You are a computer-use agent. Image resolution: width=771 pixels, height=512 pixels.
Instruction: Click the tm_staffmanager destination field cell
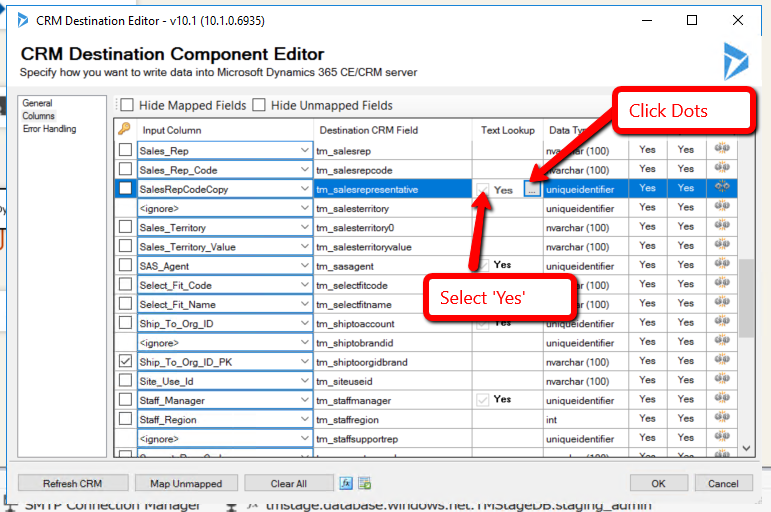click(x=393, y=400)
